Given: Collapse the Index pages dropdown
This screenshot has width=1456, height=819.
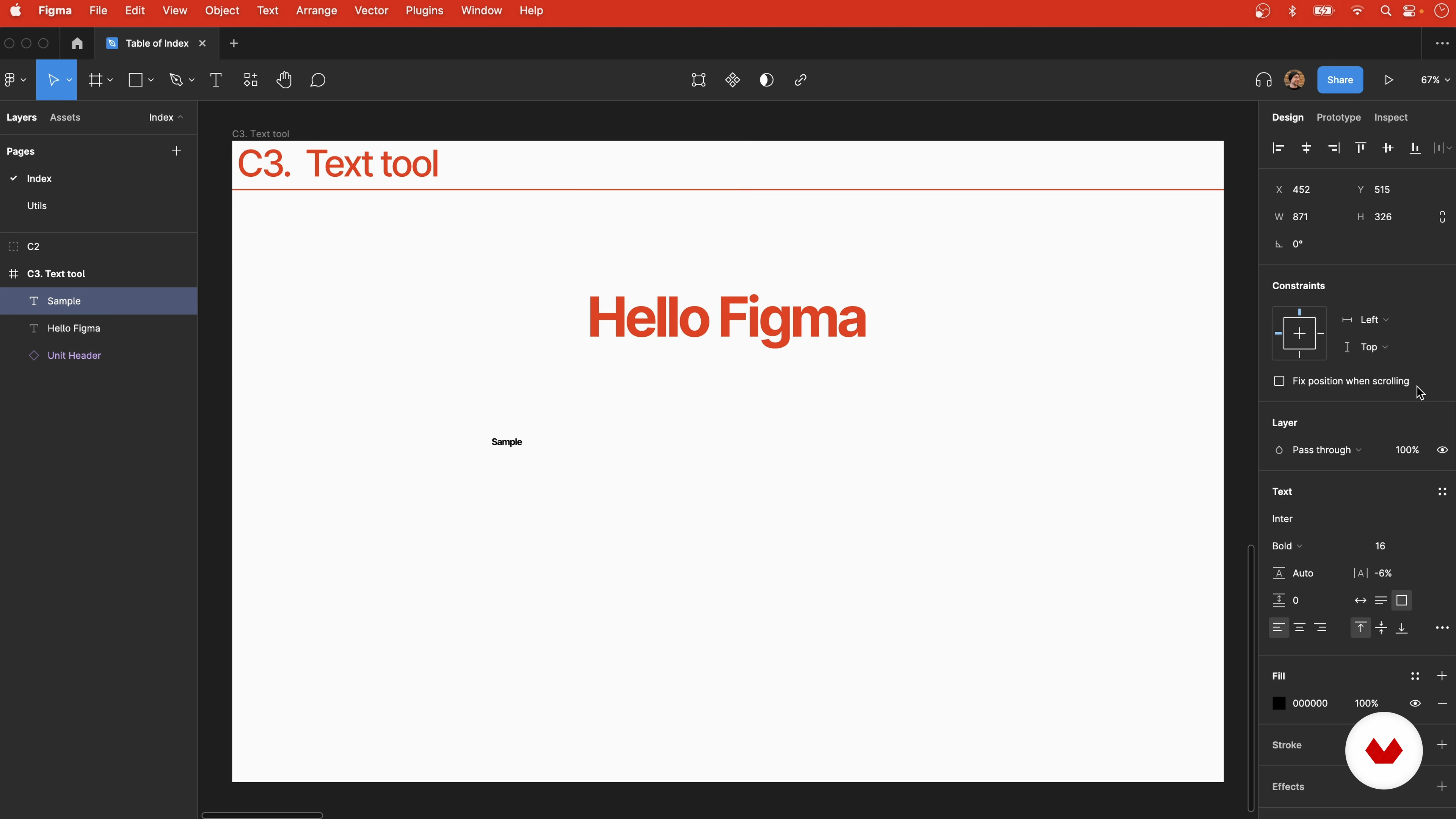Looking at the screenshot, I should (166, 117).
